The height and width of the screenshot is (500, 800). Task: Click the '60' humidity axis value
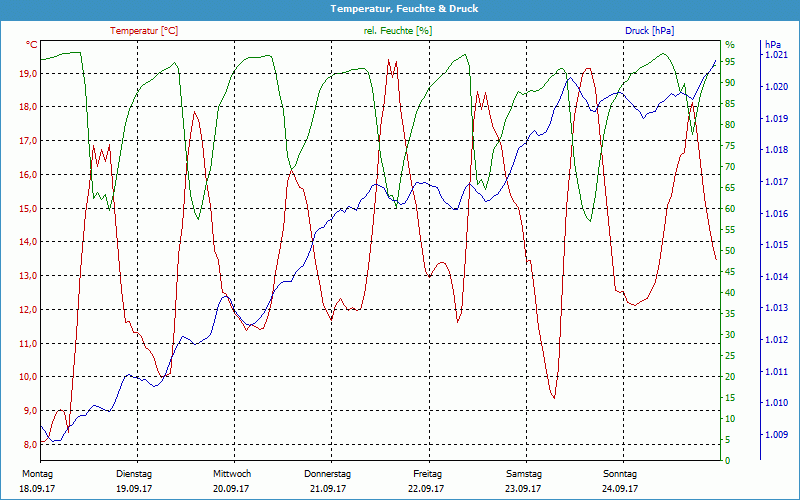pyautogui.click(x=730, y=209)
